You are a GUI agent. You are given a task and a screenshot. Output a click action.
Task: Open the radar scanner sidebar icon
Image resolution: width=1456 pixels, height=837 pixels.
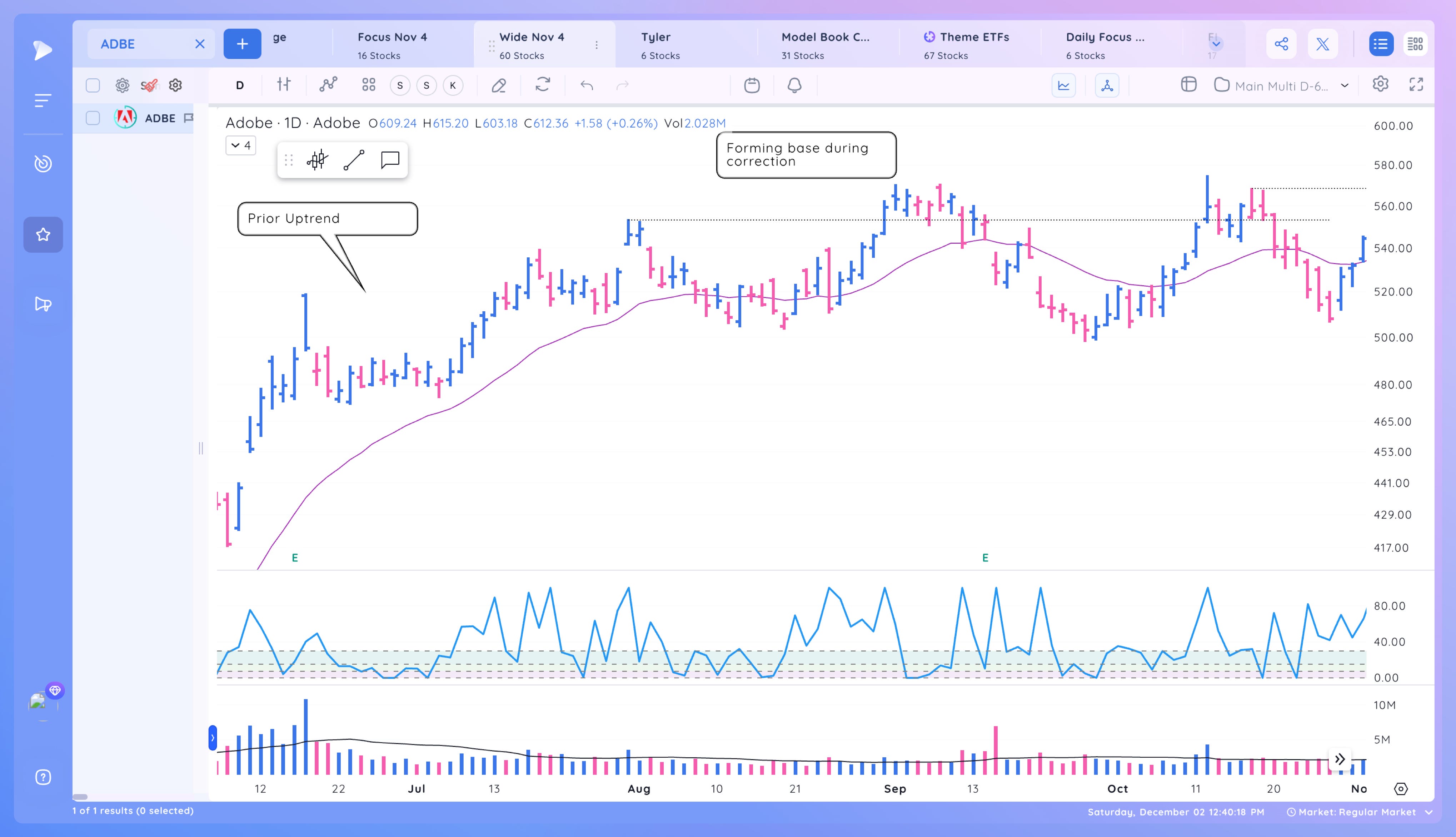click(x=43, y=164)
